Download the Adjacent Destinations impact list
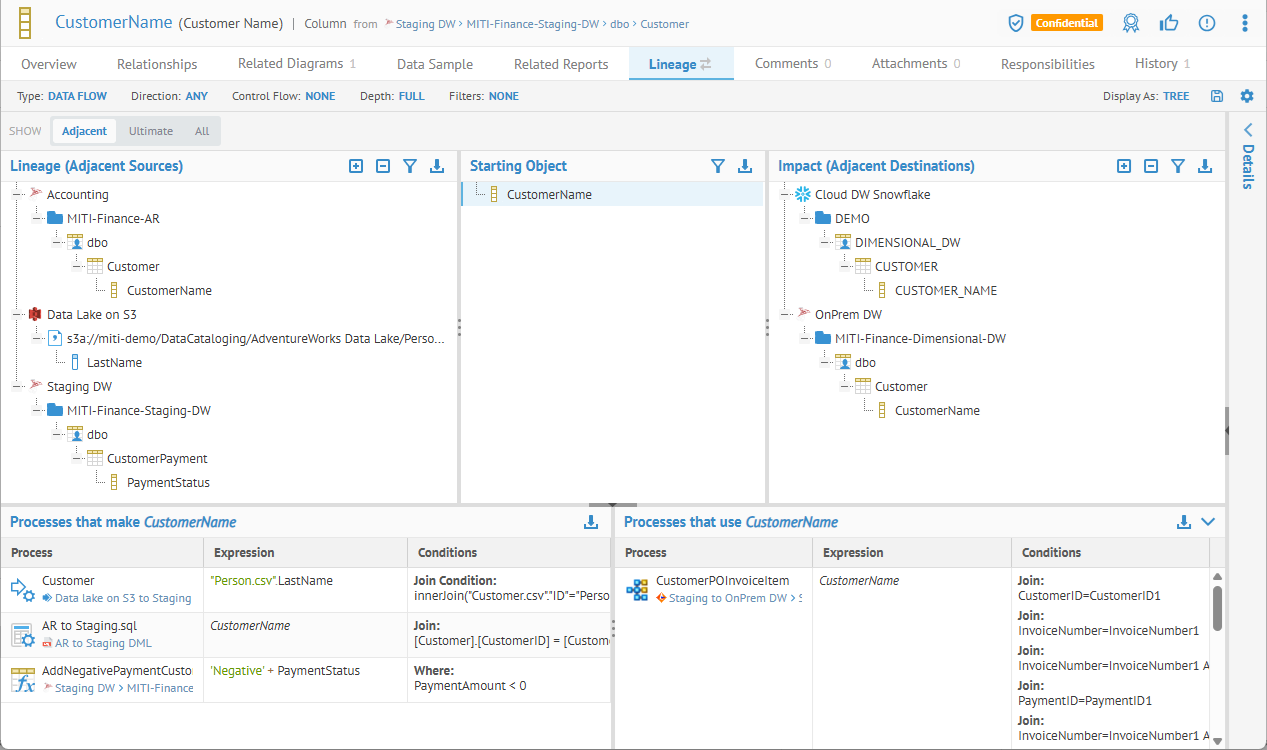The image size is (1267, 750). (1205, 166)
